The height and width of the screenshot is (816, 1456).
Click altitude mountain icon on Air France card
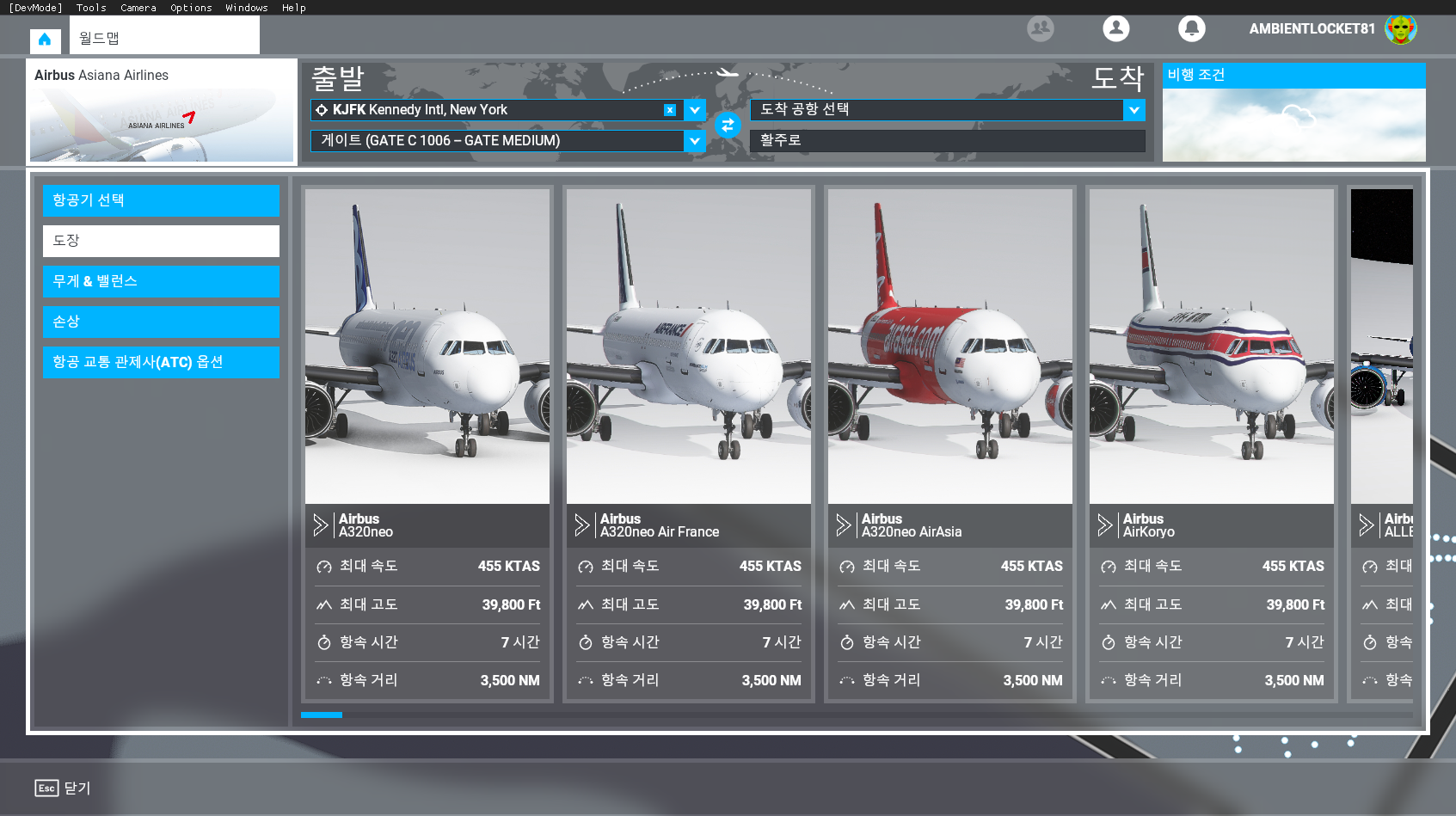(586, 604)
